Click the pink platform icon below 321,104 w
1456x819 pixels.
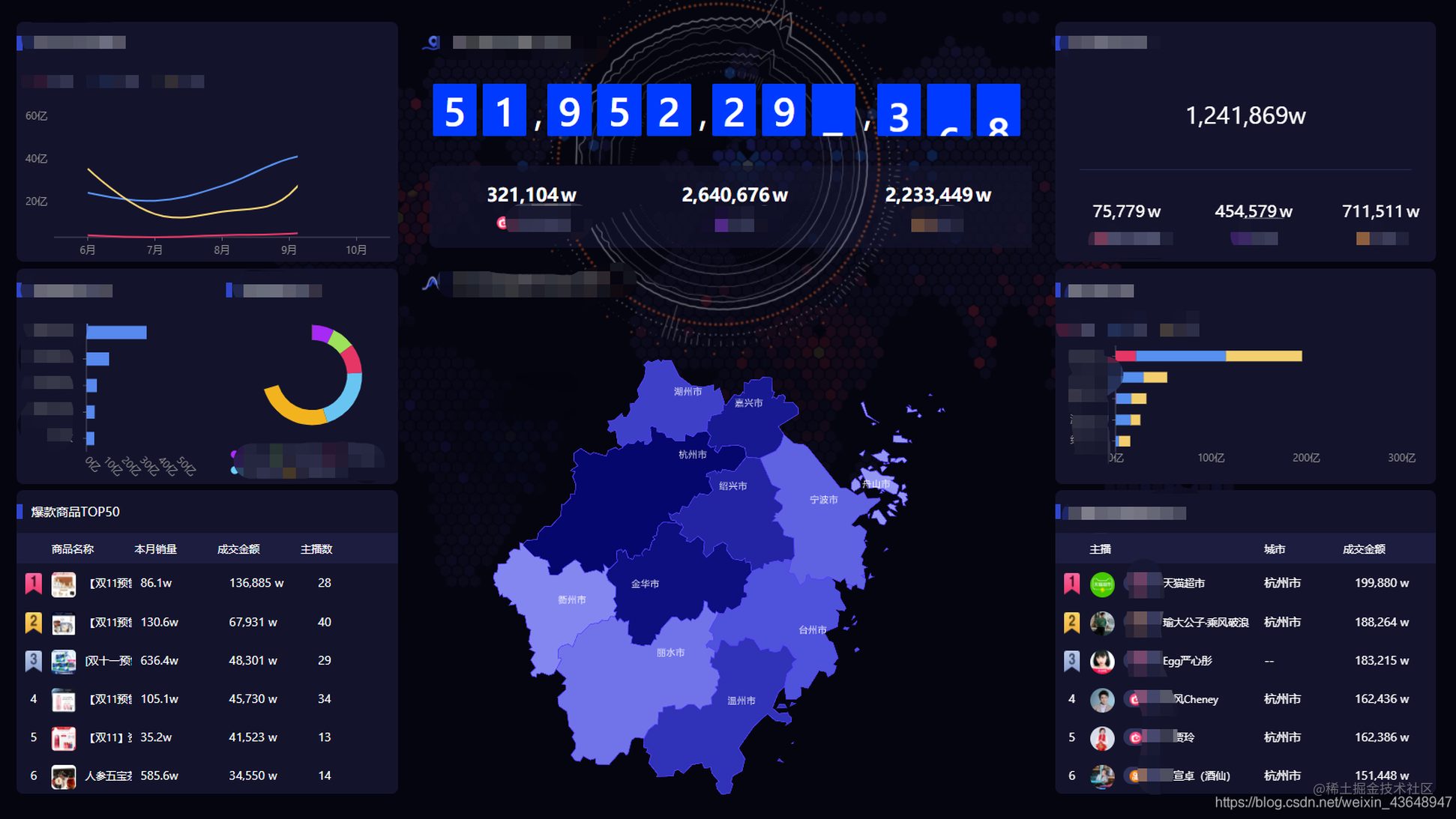pos(502,223)
